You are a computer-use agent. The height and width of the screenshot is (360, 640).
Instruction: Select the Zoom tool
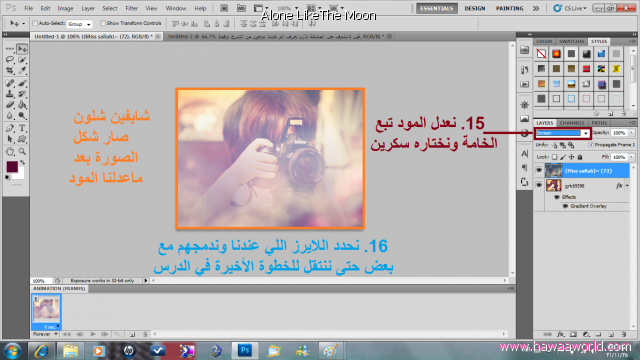(22, 152)
